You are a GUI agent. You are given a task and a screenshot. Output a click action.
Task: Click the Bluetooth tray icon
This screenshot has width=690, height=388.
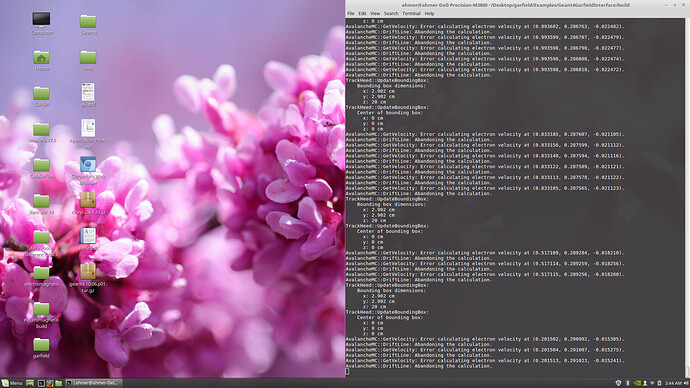[x=628, y=383]
